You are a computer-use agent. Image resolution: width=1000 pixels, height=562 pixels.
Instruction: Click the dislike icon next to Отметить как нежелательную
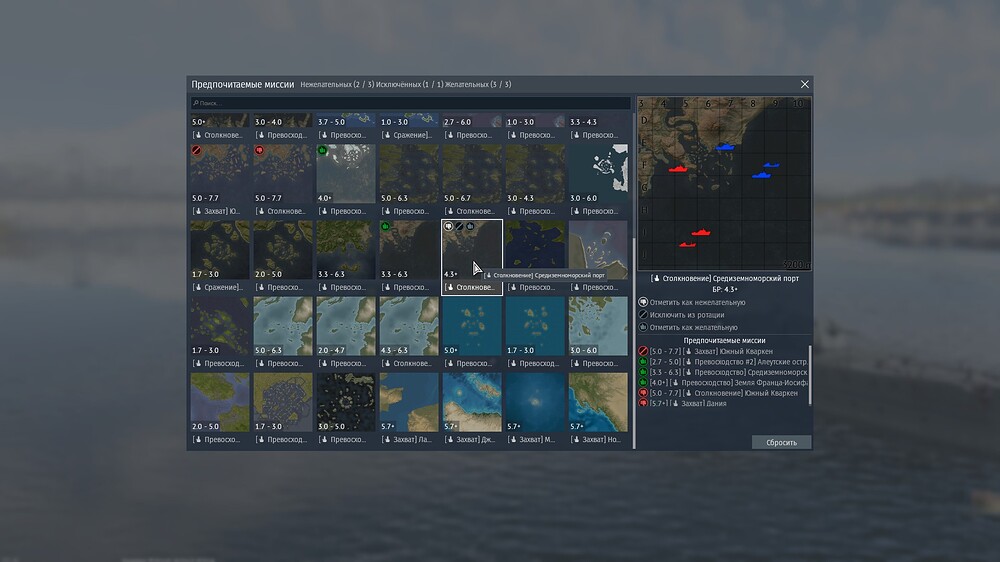tap(643, 302)
